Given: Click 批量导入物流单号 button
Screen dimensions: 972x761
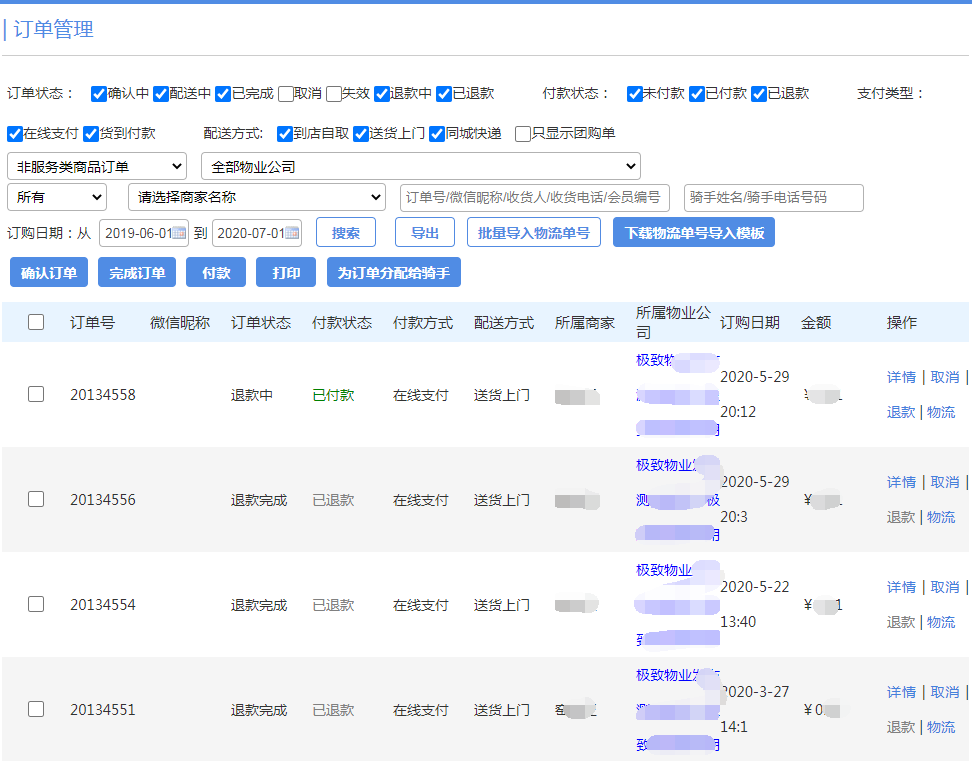Looking at the screenshot, I should (534, 232).
